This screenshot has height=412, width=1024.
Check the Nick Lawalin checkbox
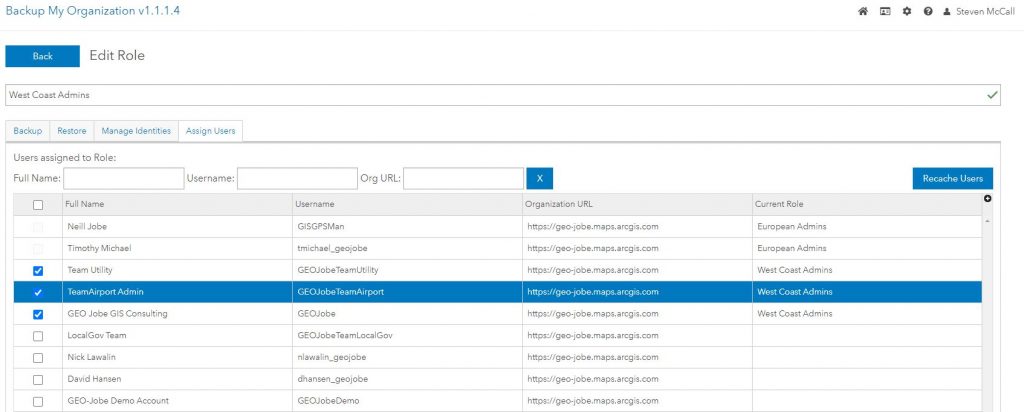[x=38, y=357]
